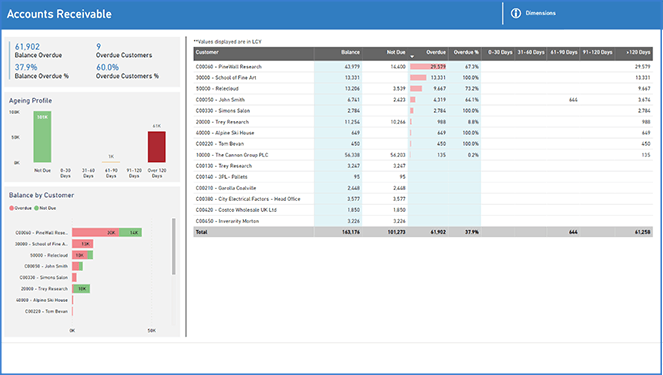
Task: Select the C00060 - PineWall Research row
Action: pyautogui.click(x=423, y=67)
